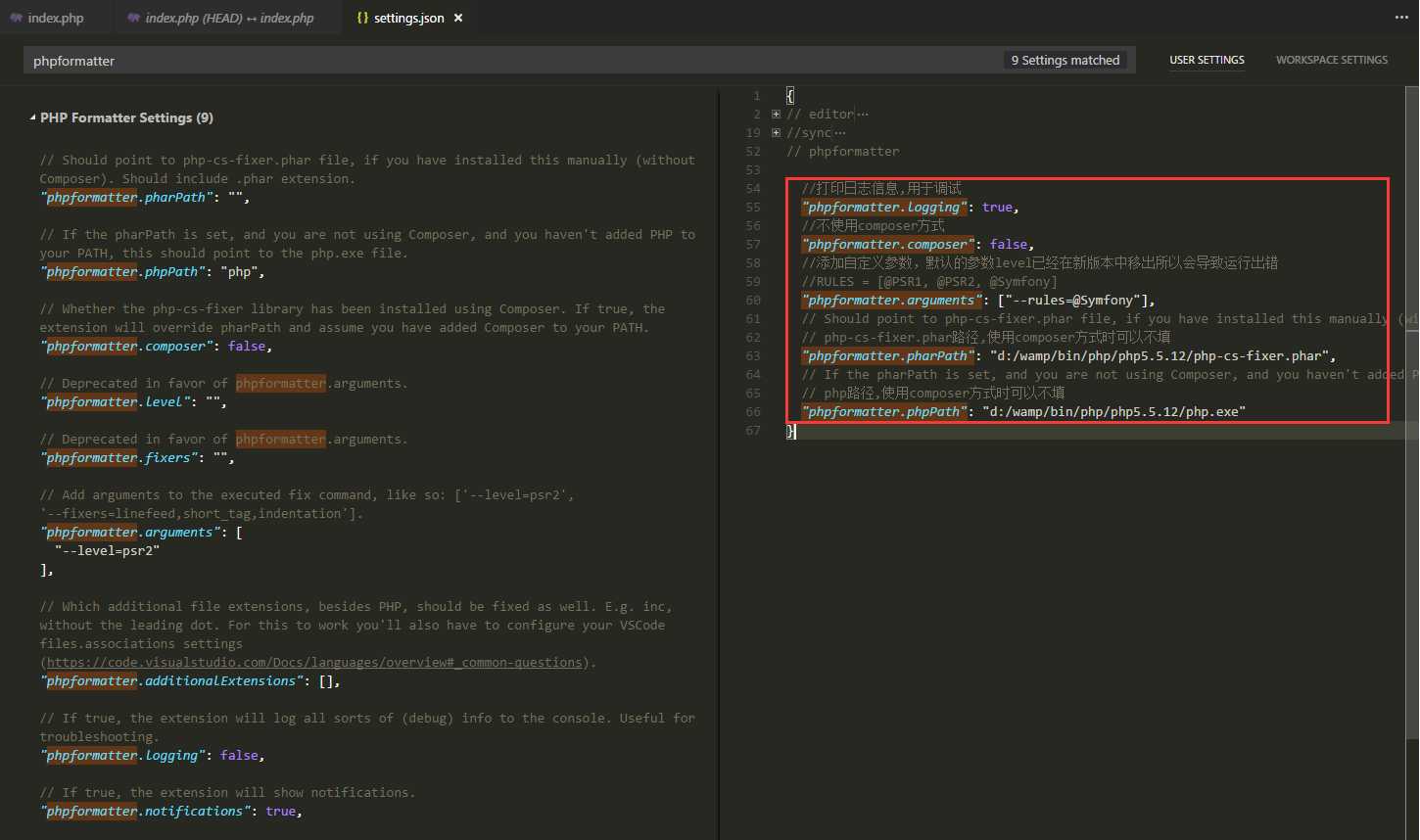Click the php.exe path value on line 66

click(1113, 411)
